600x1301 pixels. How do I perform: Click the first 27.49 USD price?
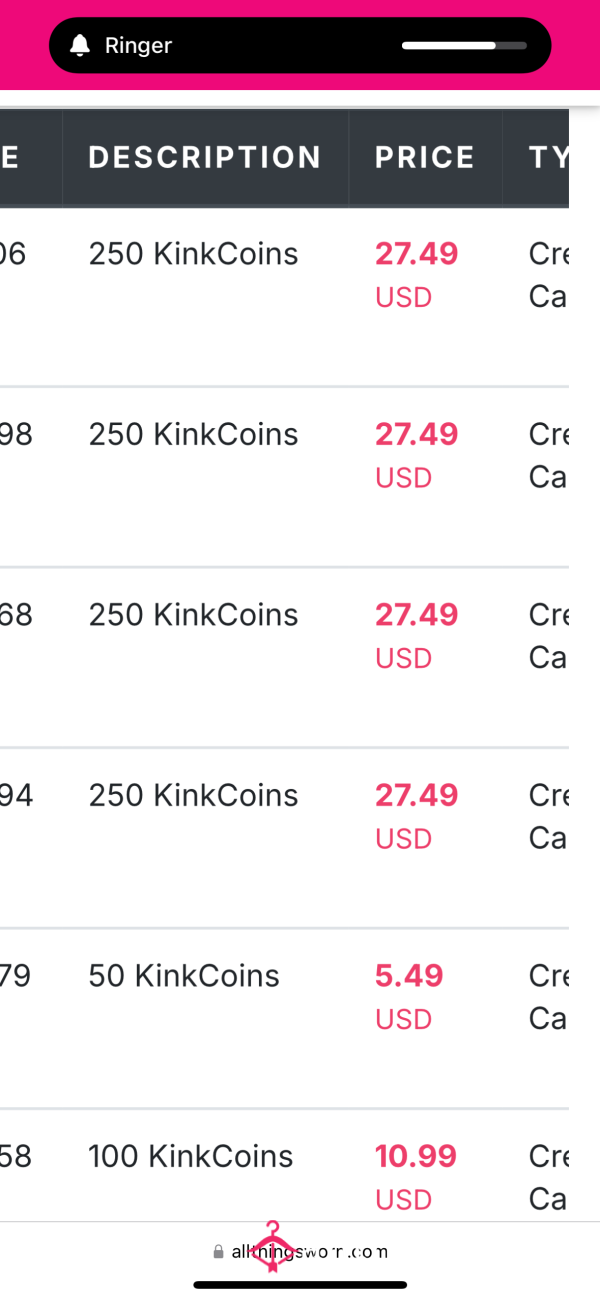coord(417,274)
